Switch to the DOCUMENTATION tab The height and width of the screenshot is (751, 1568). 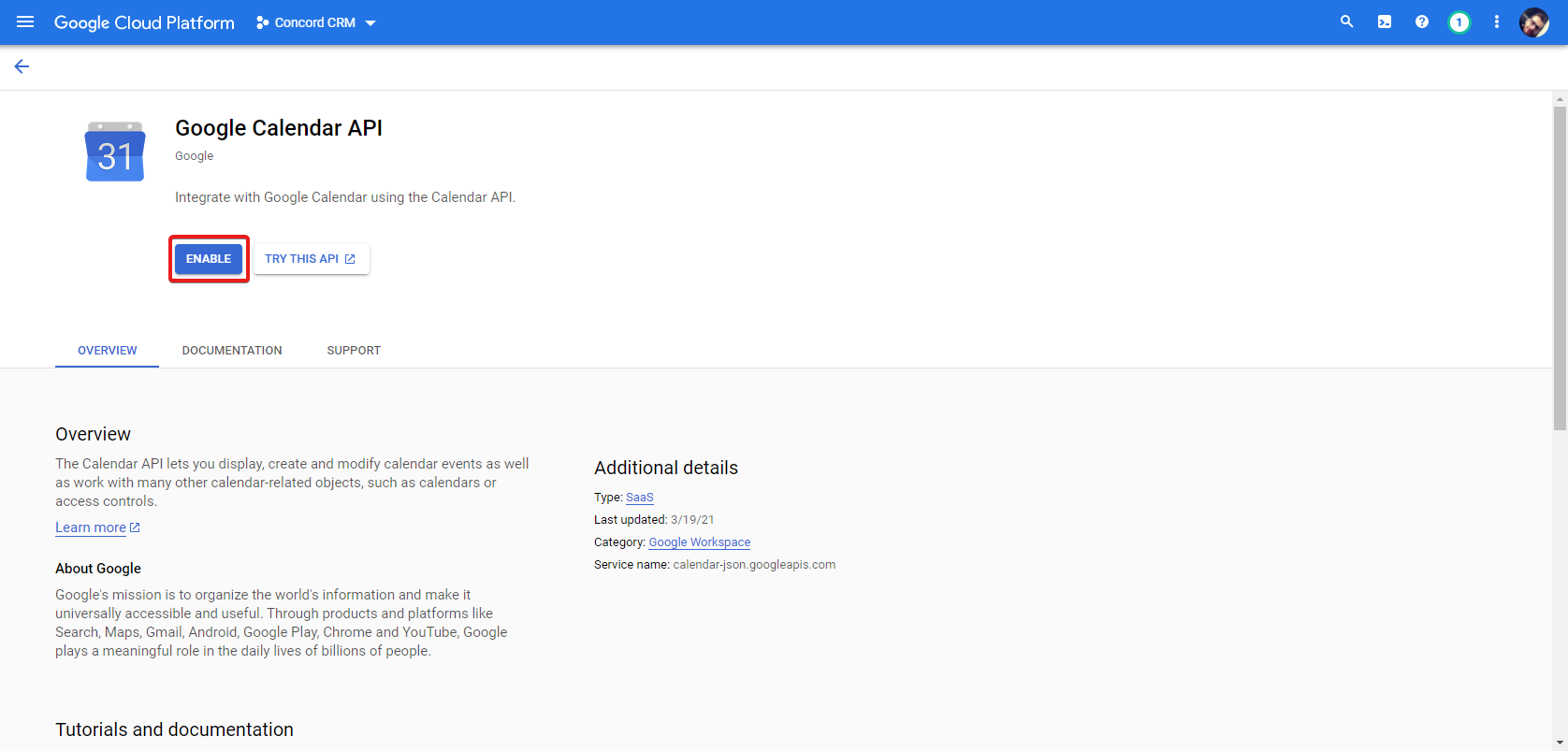tap(232, 351)
